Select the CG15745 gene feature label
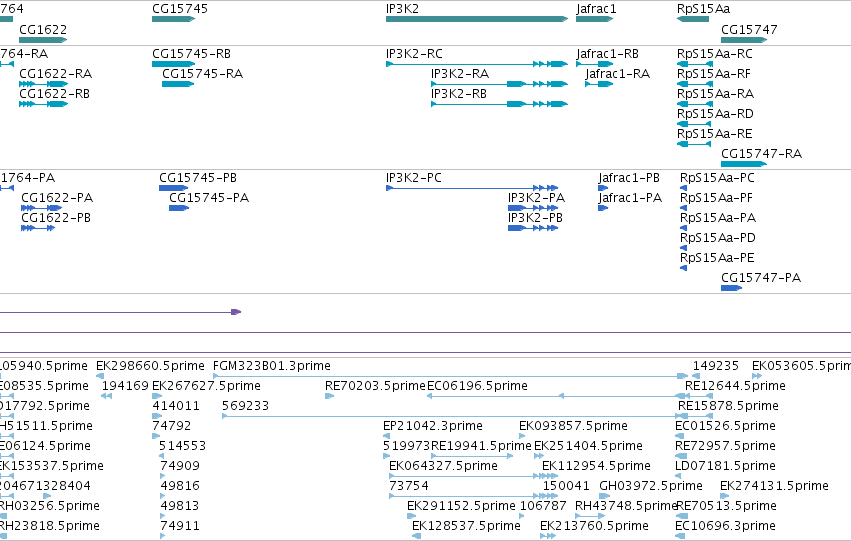The image size is (851, 541). click(x=180, y=9)
